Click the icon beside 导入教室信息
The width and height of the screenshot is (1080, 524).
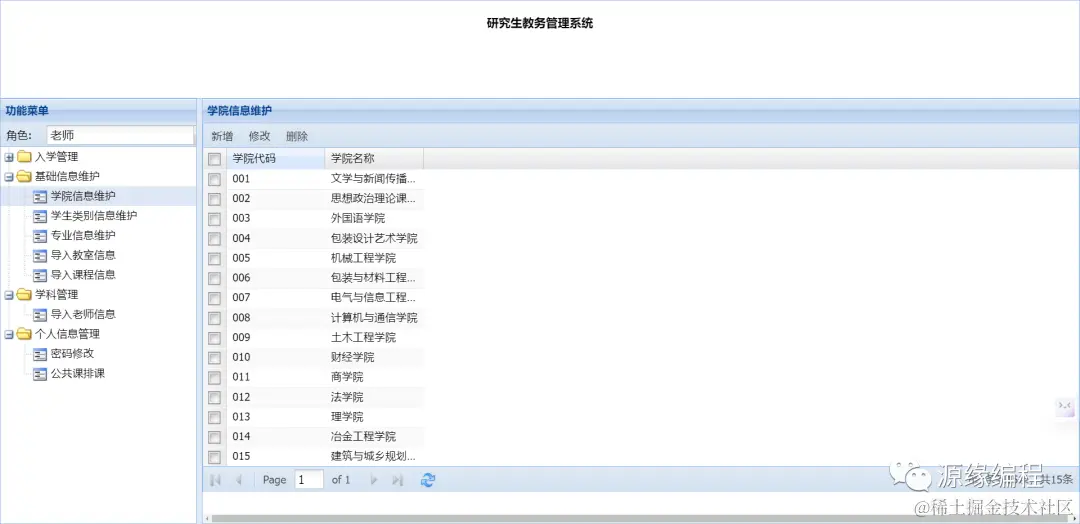pyautogui.click(x=40, y=255)
